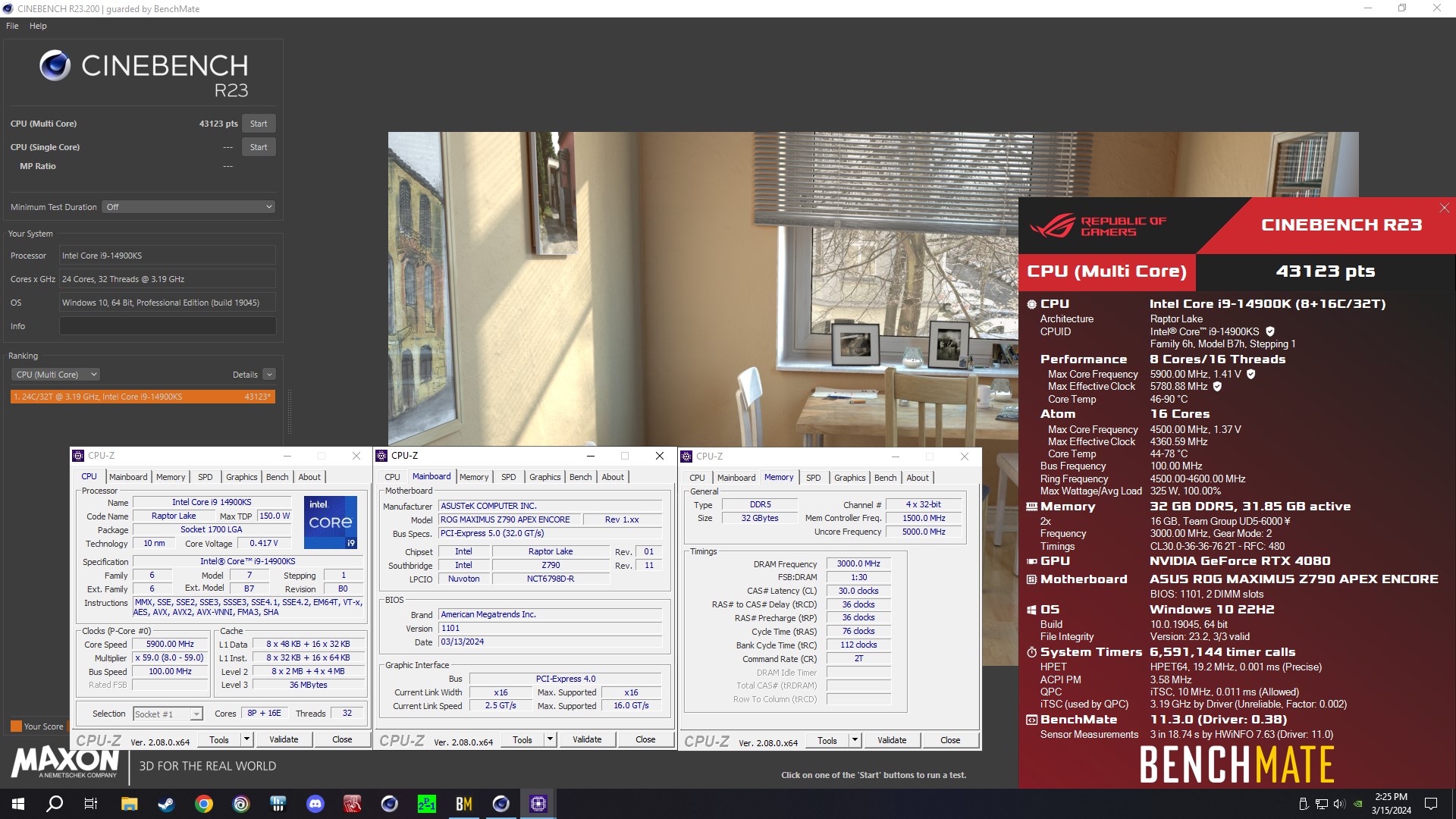This screenshot has height=819, width=1456.
Task: Click the Processor field showing Intel Core i9-14900KS
Action: (168, 256)
